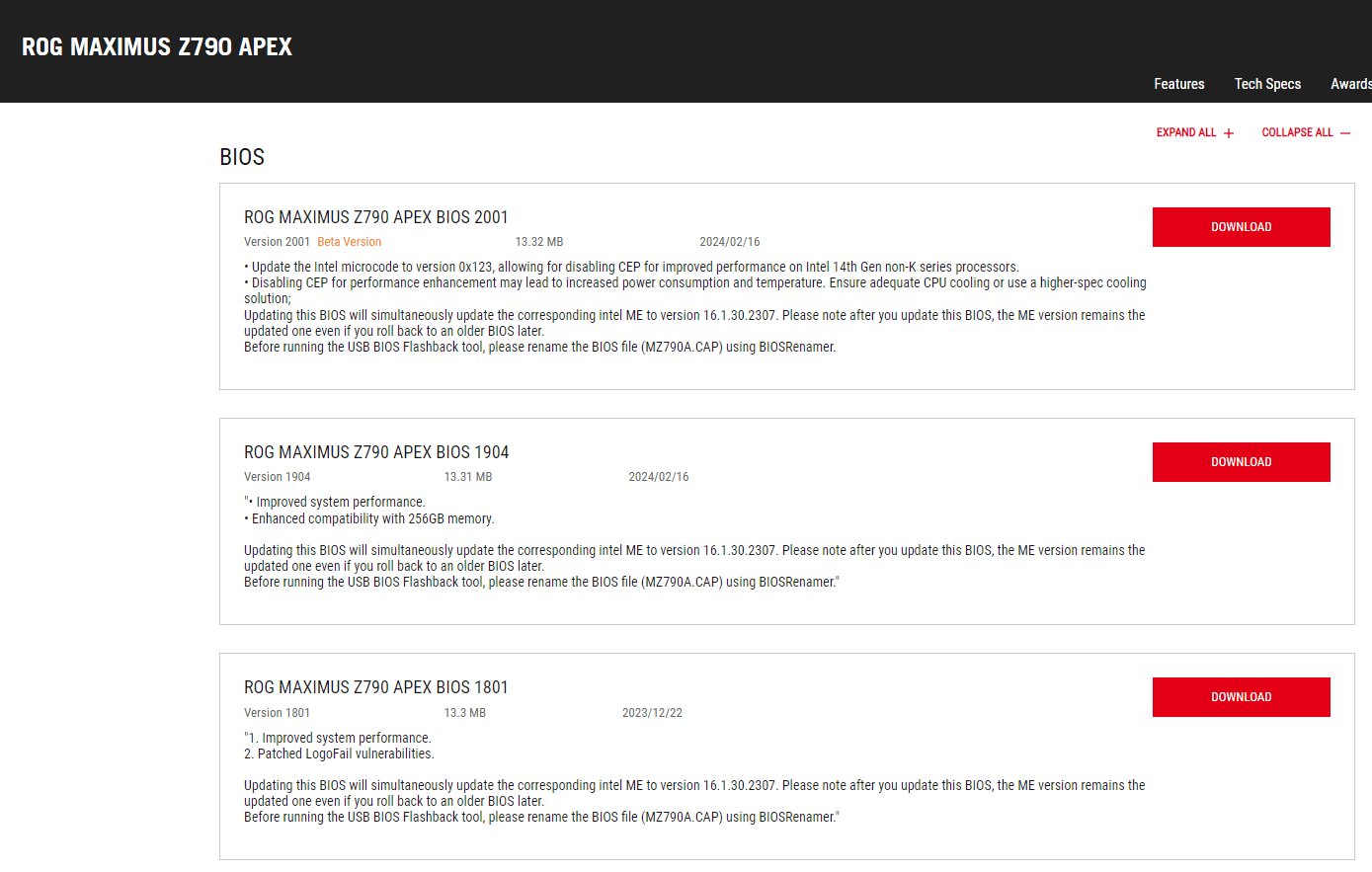The height and width of the screenshot is (872, 1372).
Task: Download BIOS 1801
Action: pos(1242,697)
